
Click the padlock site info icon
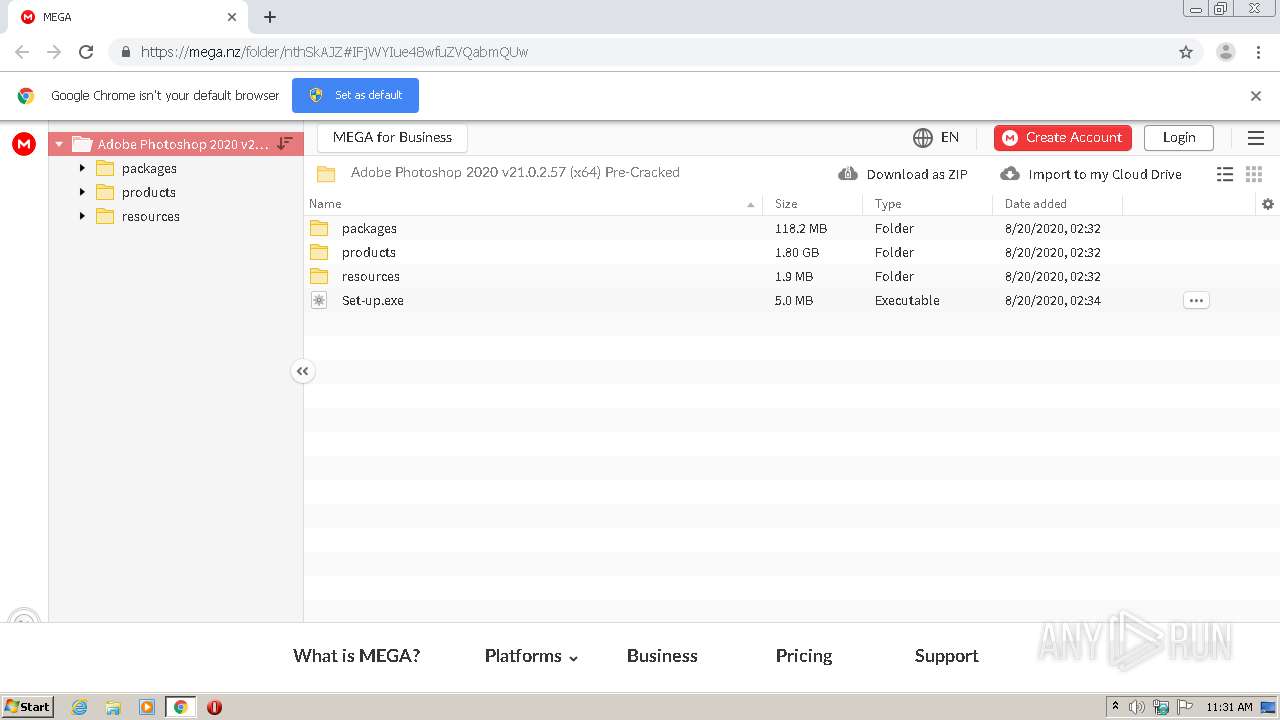125,52
